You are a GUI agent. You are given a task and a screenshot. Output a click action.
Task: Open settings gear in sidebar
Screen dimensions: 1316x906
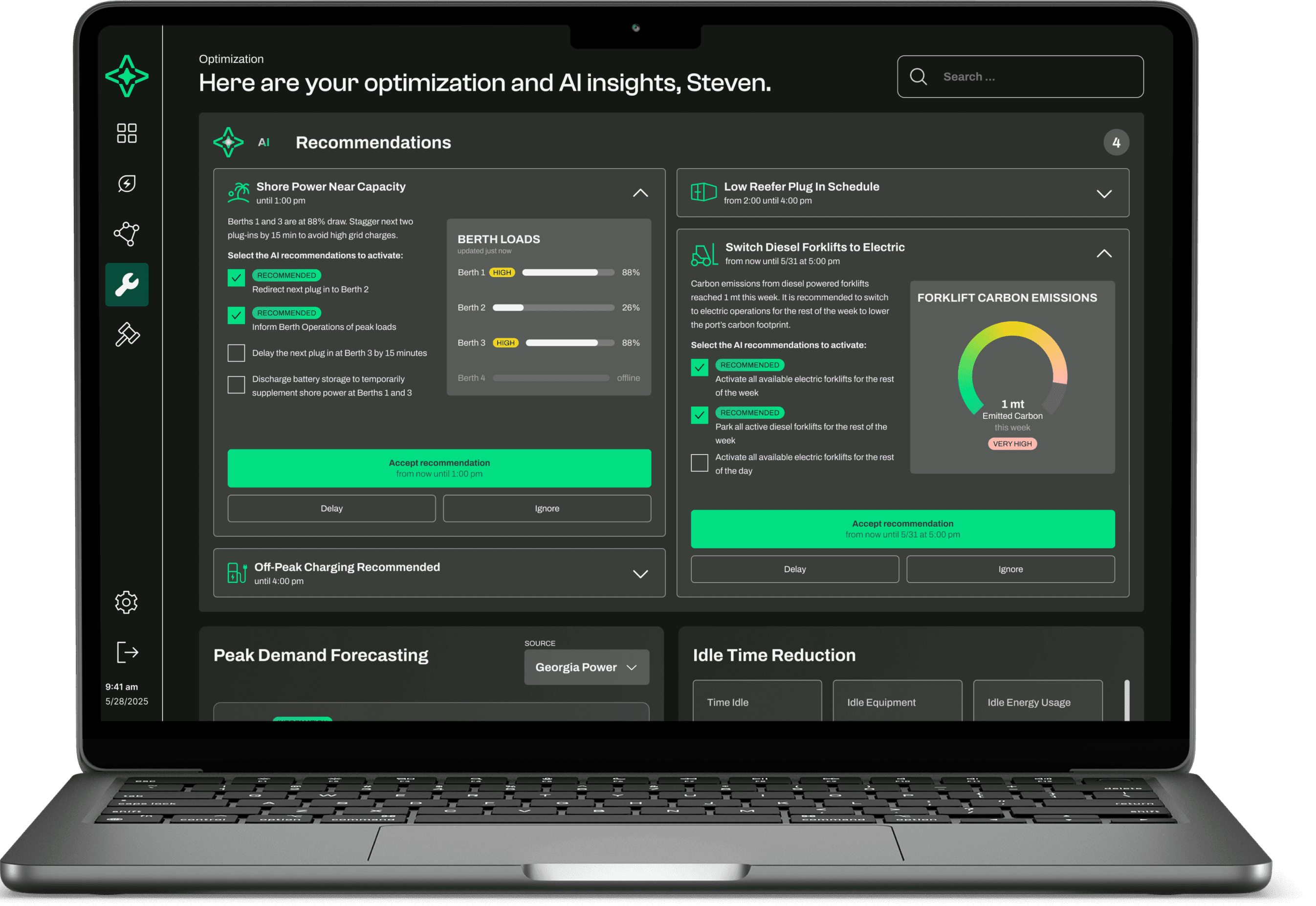126,603
